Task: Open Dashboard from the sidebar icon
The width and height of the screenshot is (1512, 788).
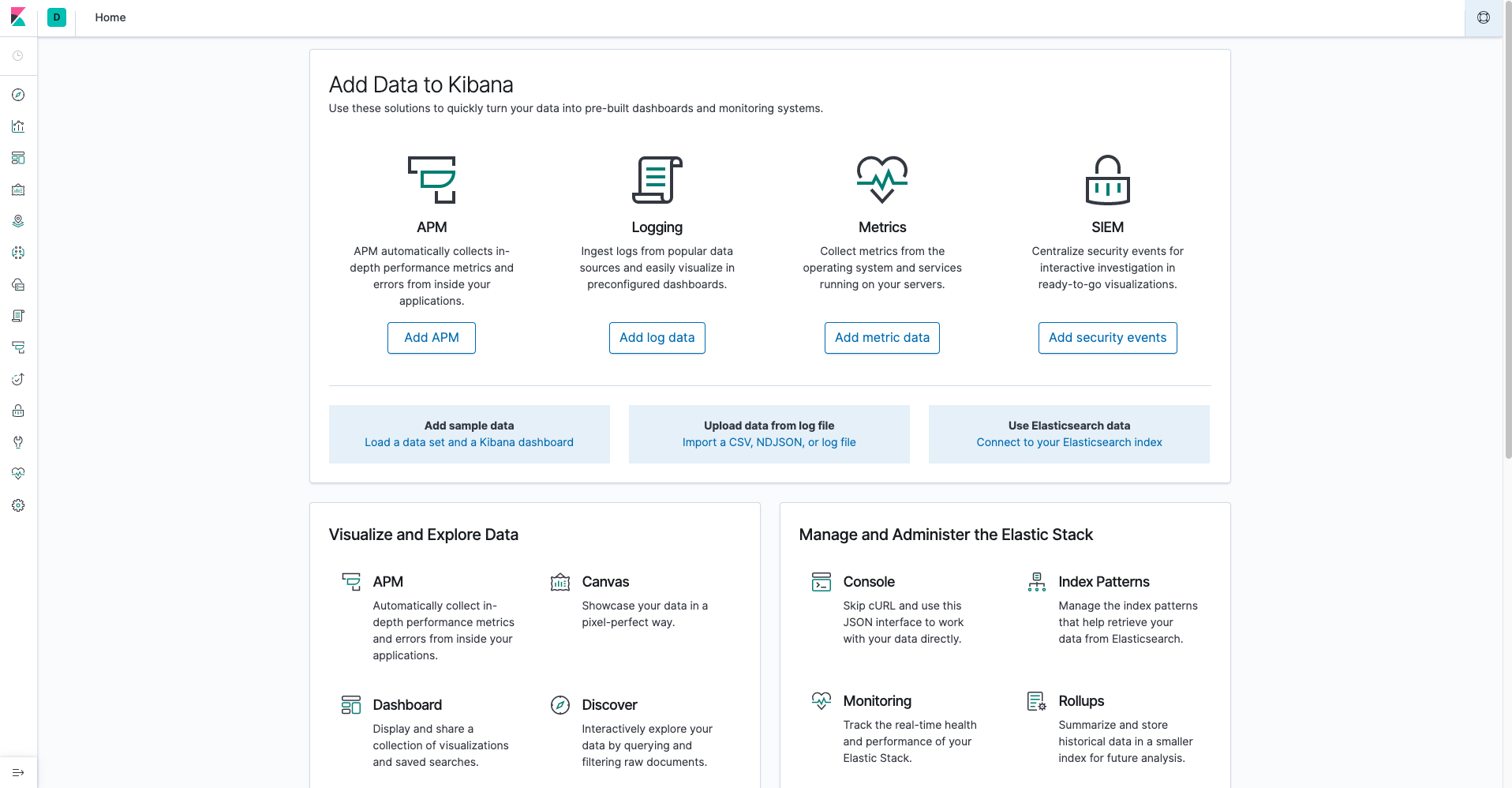Action: [18, 158]
